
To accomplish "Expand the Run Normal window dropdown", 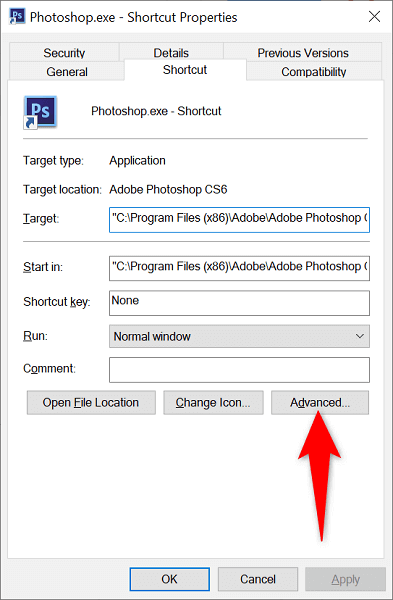I will pos(239,336).
